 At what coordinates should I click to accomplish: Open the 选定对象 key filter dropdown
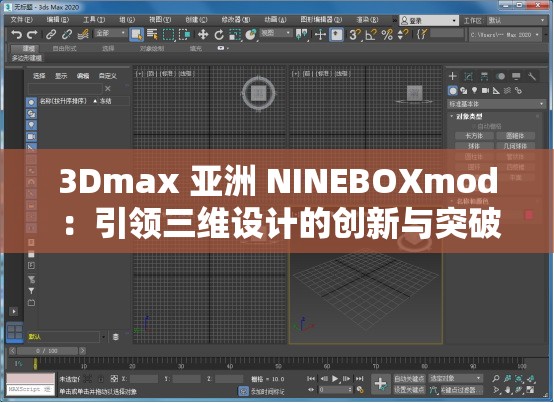(455, 378)
